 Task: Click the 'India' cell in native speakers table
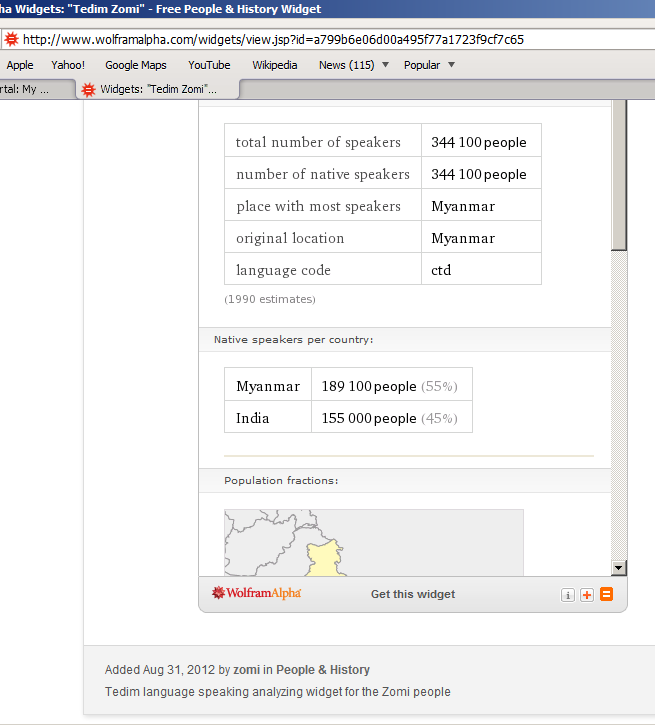(x=268, y=418)
